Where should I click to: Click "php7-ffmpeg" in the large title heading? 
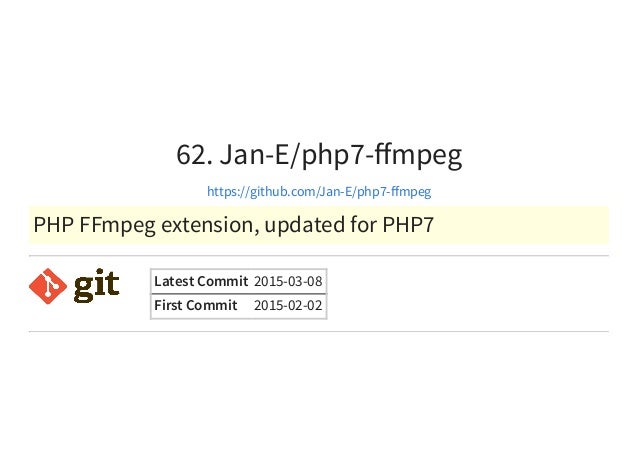pyautogui.click(x=382, y=155)
